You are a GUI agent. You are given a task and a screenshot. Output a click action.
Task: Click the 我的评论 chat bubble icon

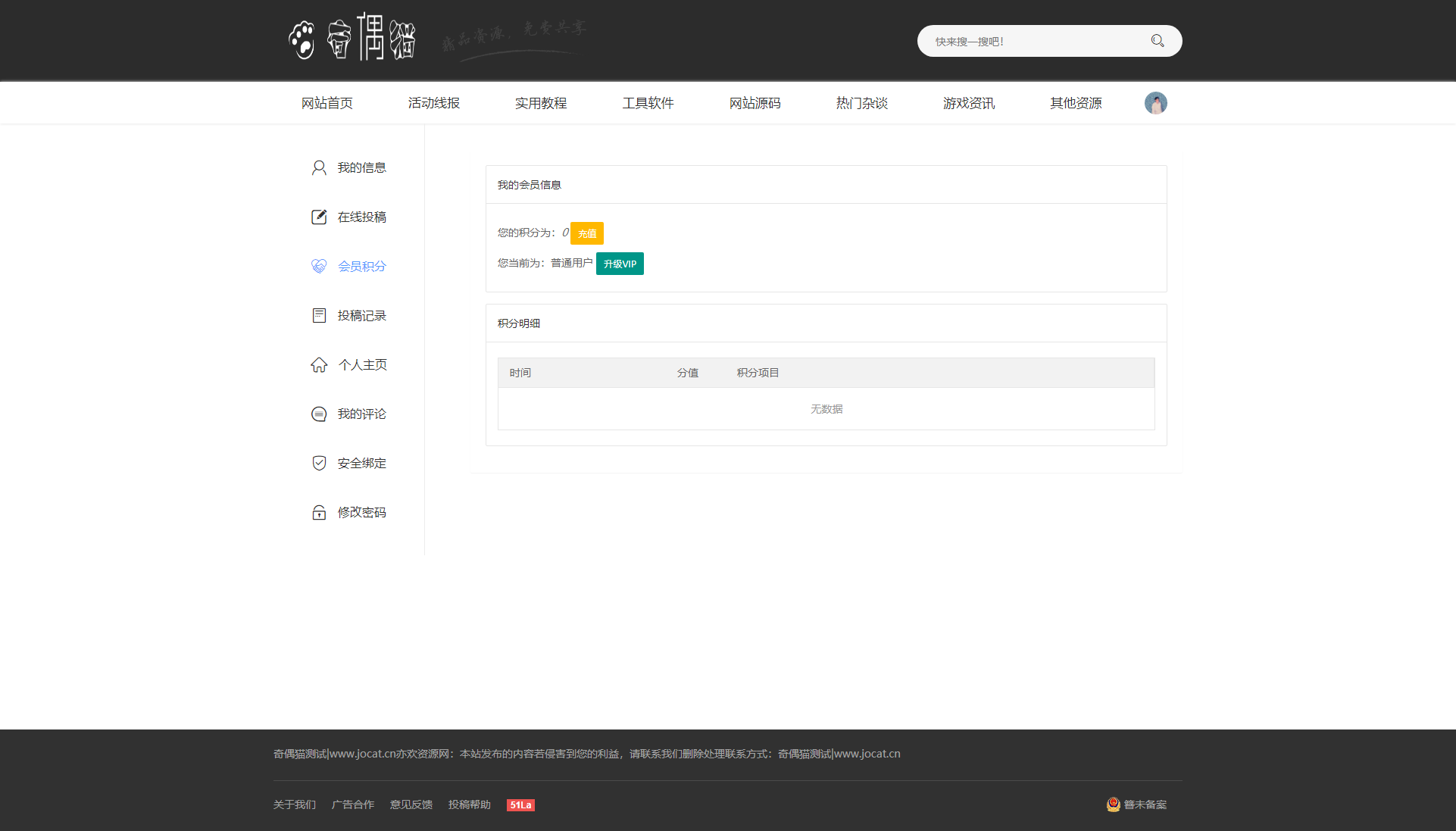(x=319, y=414)
